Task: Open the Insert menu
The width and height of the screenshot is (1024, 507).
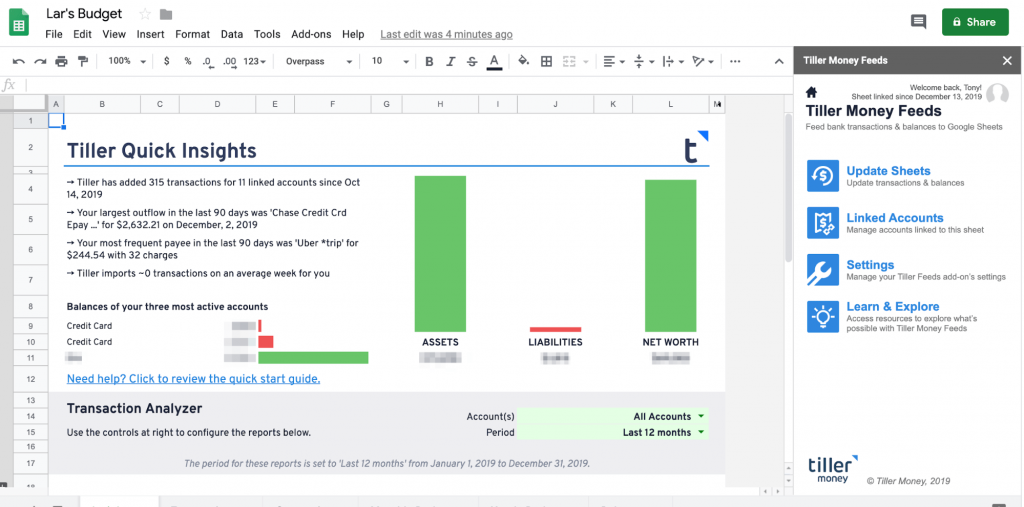Action: [x=150, y=34]
